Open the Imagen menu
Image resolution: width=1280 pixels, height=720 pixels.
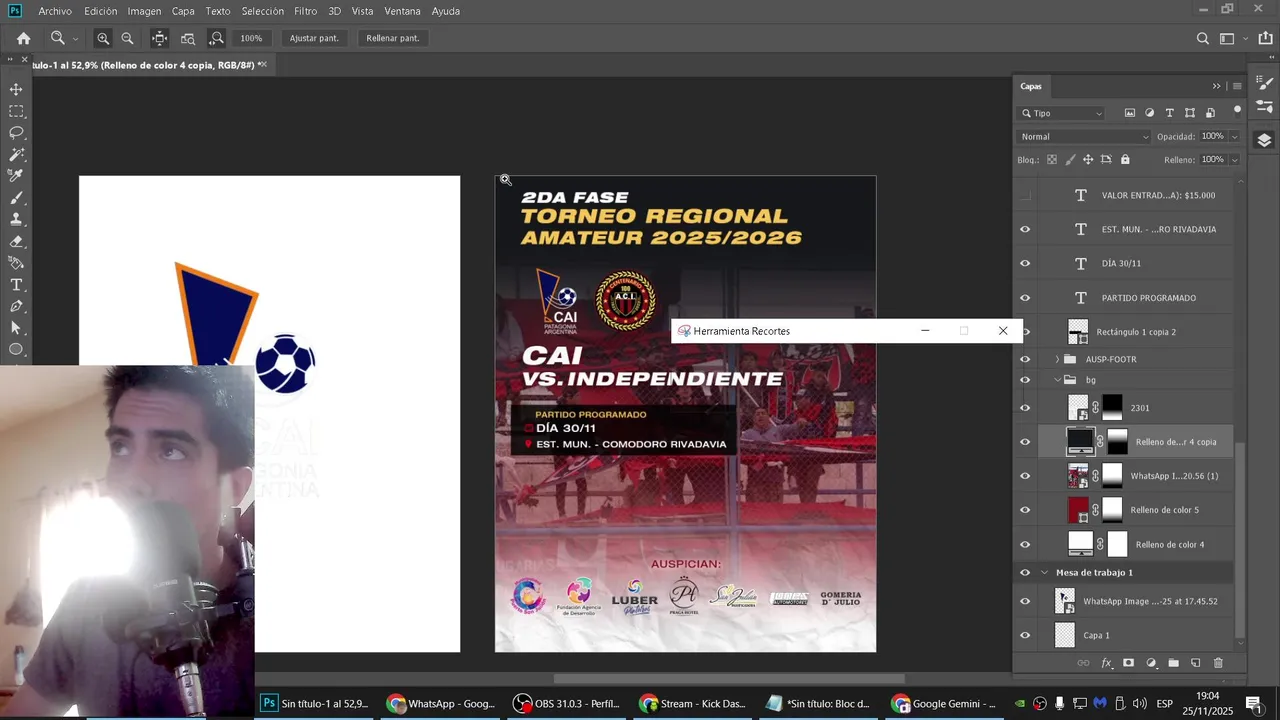tap(144, 11)
